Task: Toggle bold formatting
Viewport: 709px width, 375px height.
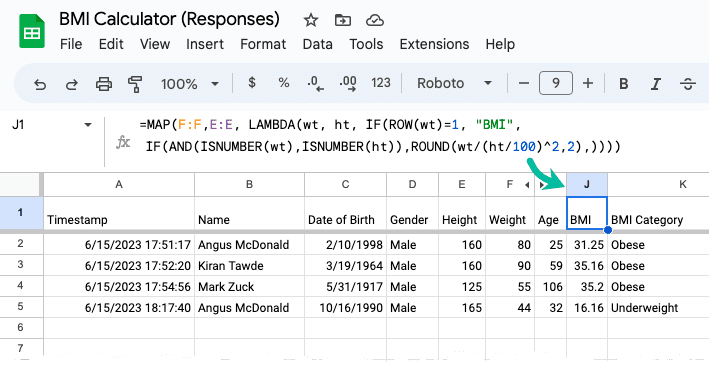Action: 624,84
